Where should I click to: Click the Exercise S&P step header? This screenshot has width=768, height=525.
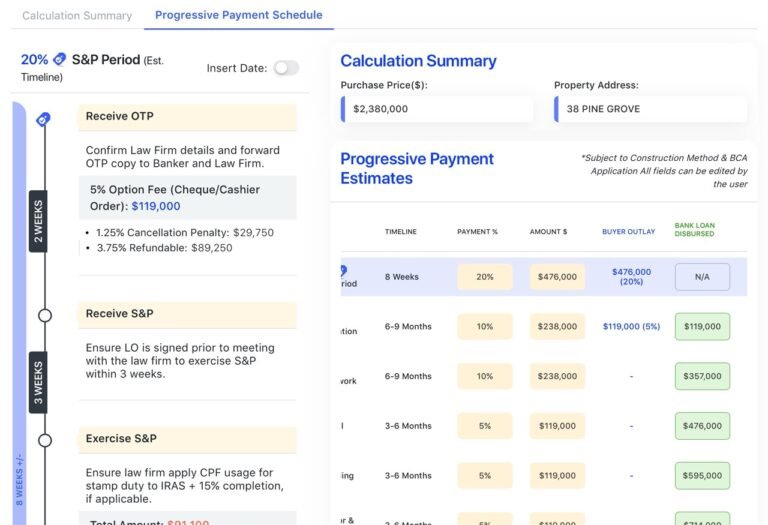[x=188, y=439]
